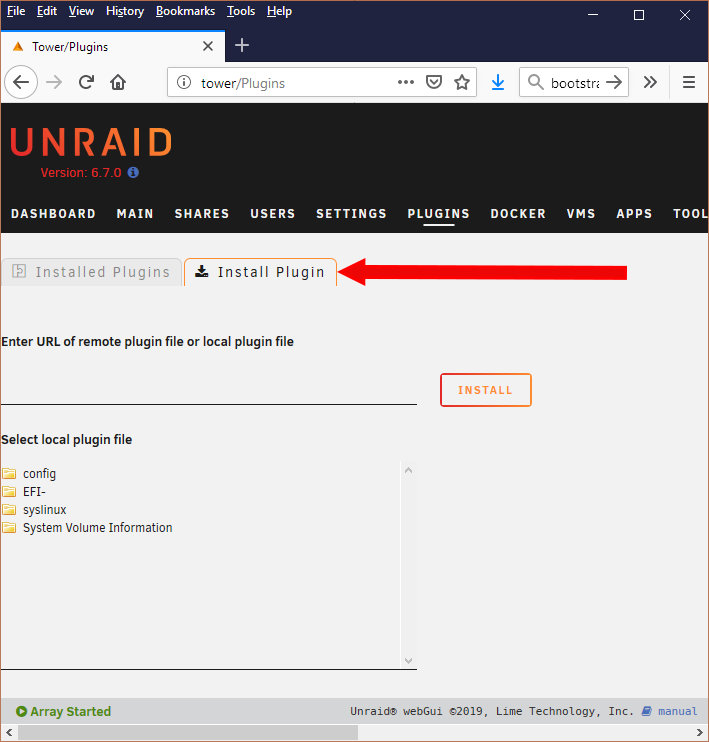Screen dimensions: 709x742
Task: Switch to Installed Plugins tab
Action: tap(91, 272)
